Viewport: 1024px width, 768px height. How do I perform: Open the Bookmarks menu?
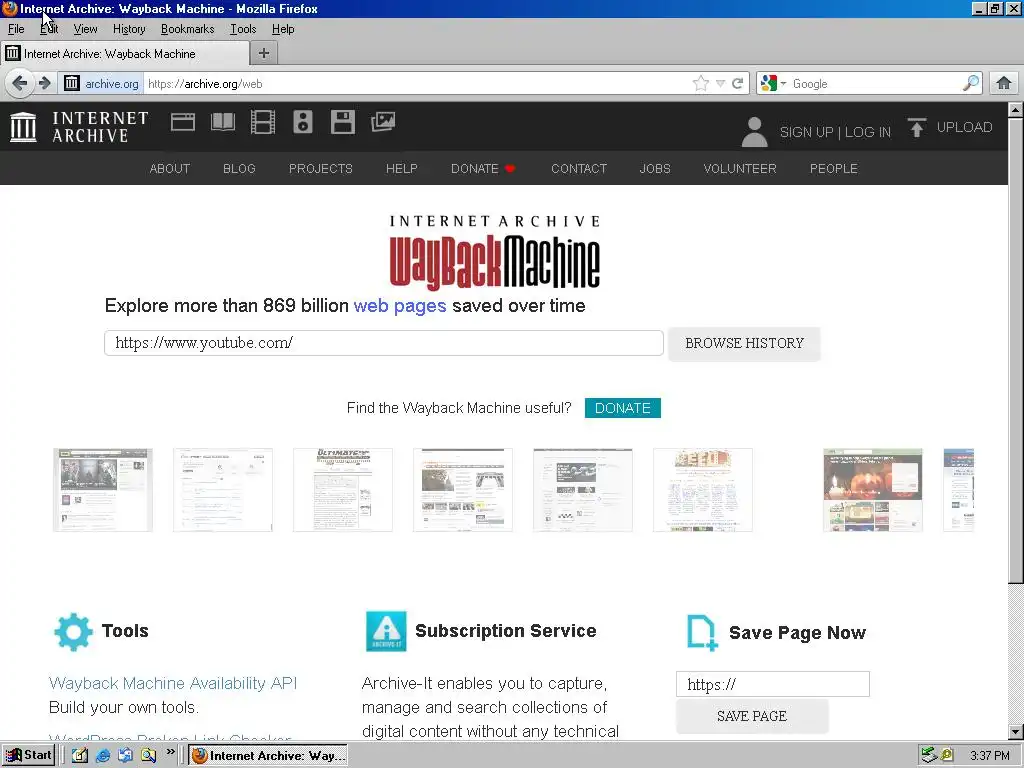[187, 29]
